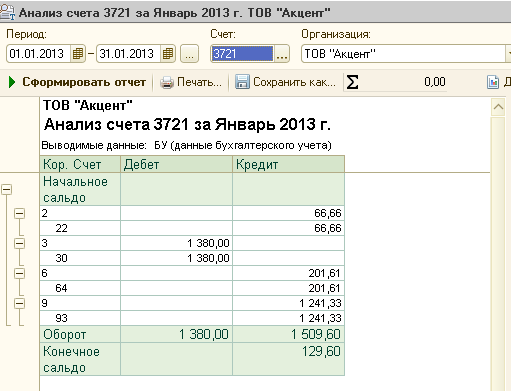This screenshot has height=391, width=511.
Task: Click the chart diagram icon in toolbar
Action: (x=493, y=82)
